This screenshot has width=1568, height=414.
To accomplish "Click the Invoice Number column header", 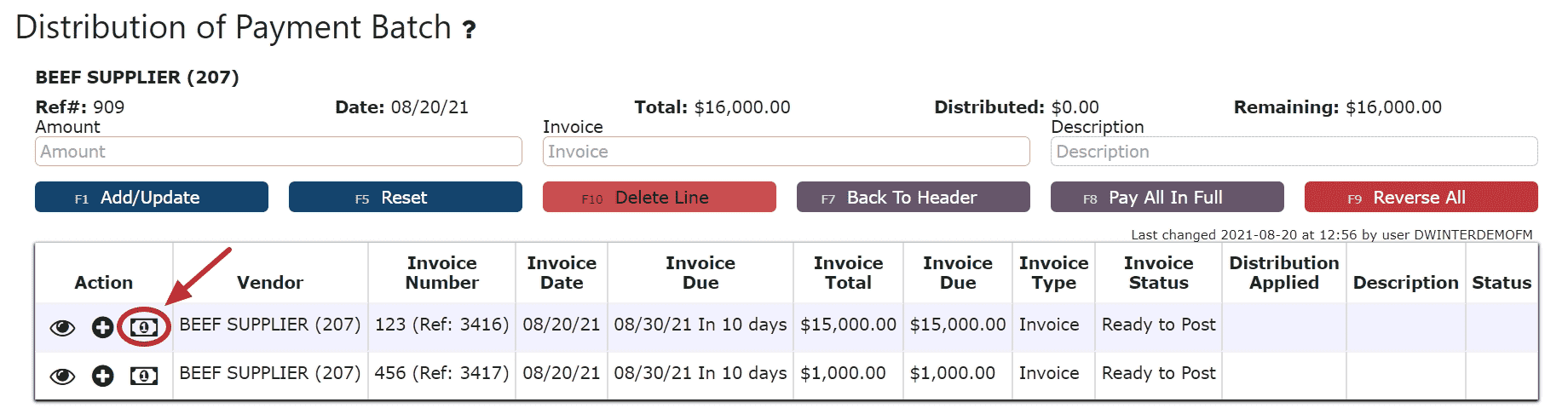I will click(x=441, y=273).
